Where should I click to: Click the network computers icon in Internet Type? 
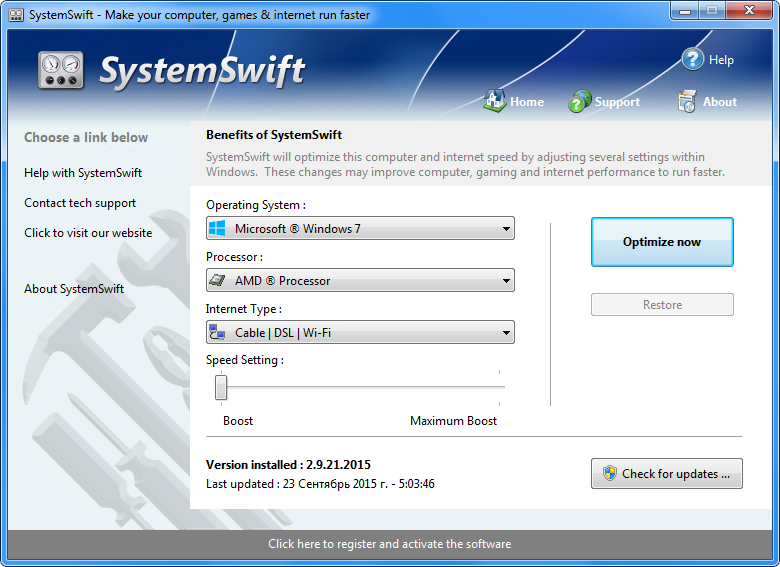[217, 332]
